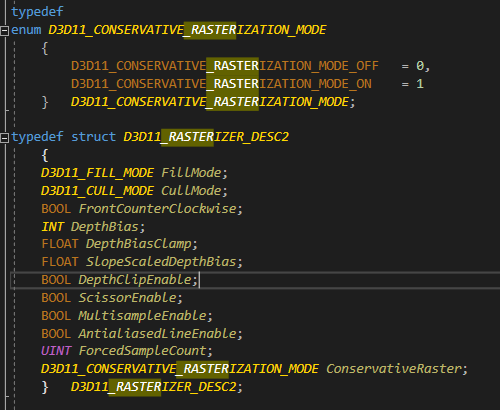Click the DepthBiasClamp member
Image resolution: width=500 pixels, height=410 pixels.
coord(139,244)
